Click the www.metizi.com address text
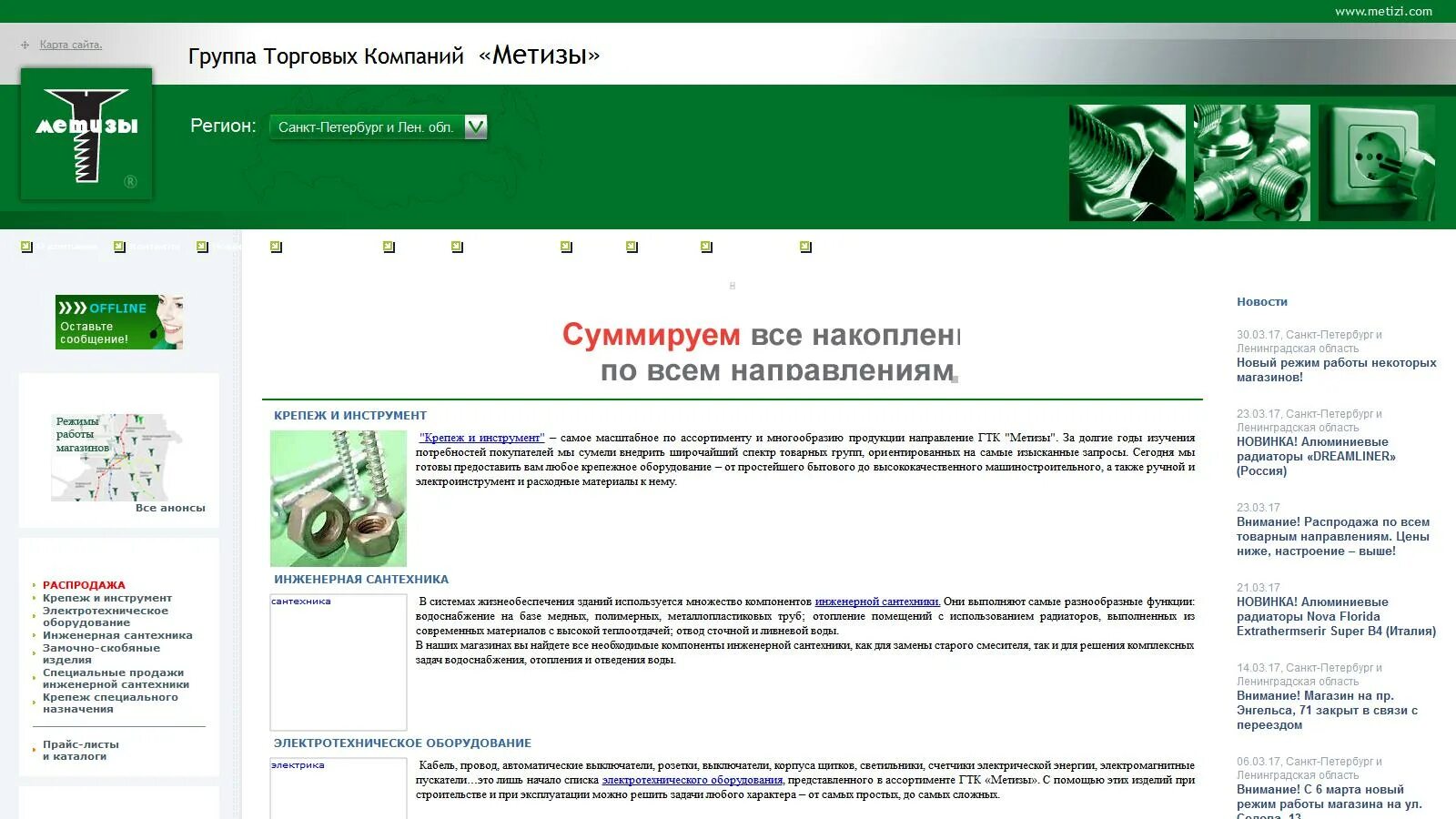Viewport: 1456px width, 819px height. 1383,11
